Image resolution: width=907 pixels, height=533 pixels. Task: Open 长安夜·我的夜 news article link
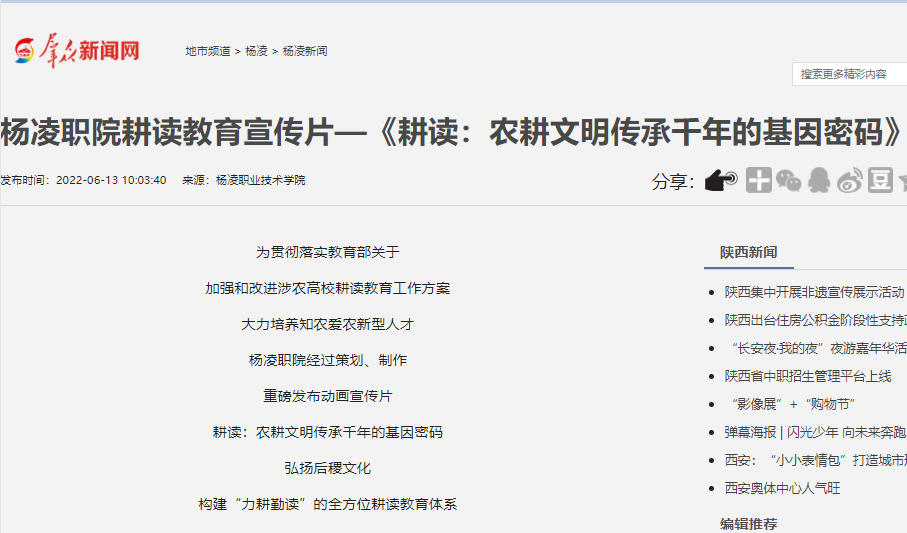point(815,348)
